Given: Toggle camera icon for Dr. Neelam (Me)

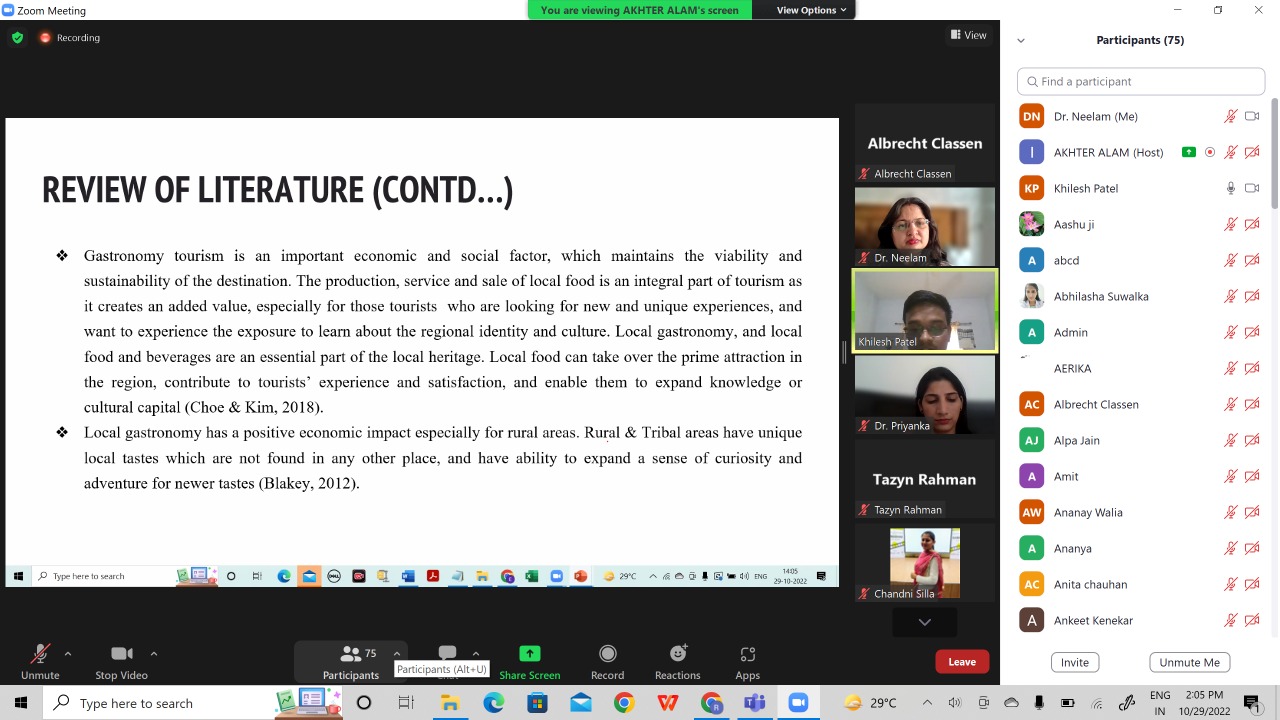Looking at the screenshot, I should [1251, 116].
